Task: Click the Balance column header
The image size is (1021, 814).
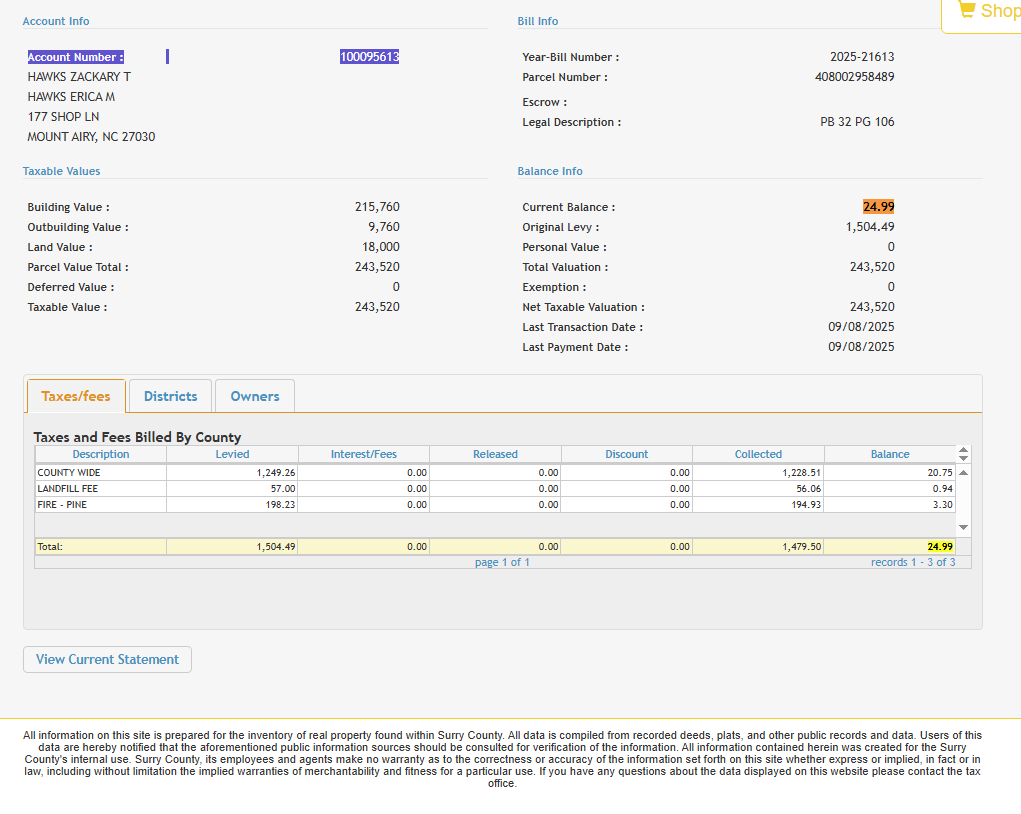Action: point(889,454)
